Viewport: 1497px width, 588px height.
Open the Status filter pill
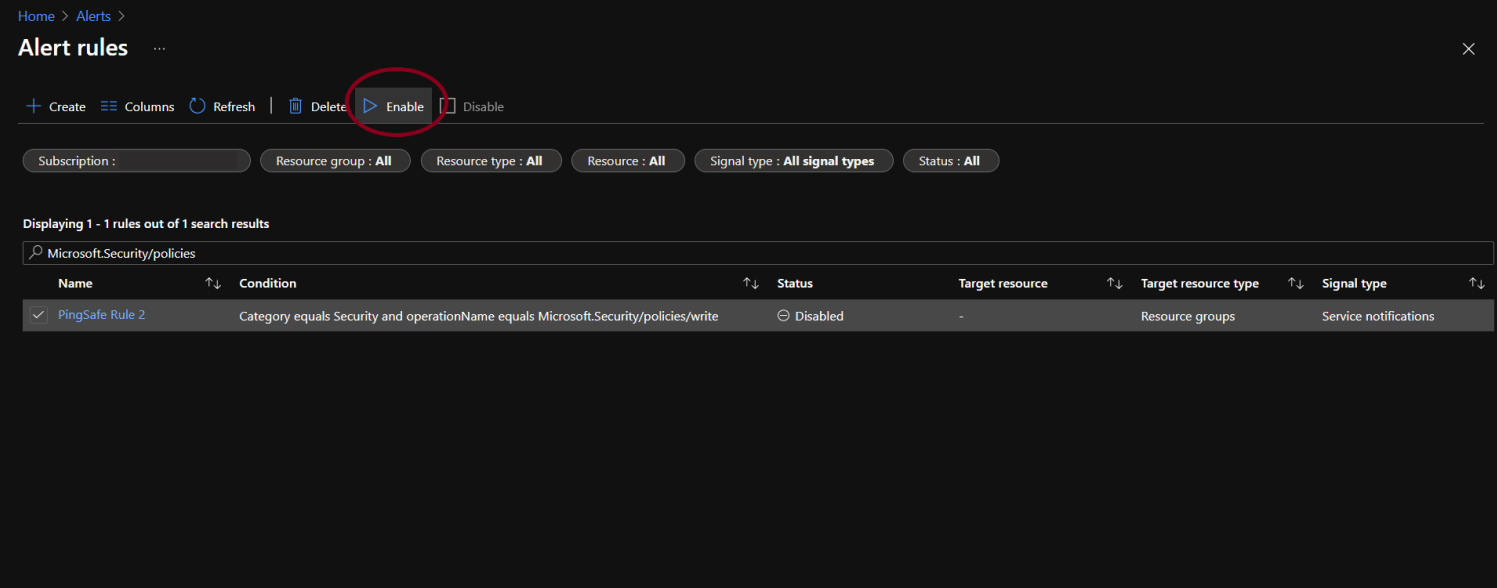[x=949, y=161]
